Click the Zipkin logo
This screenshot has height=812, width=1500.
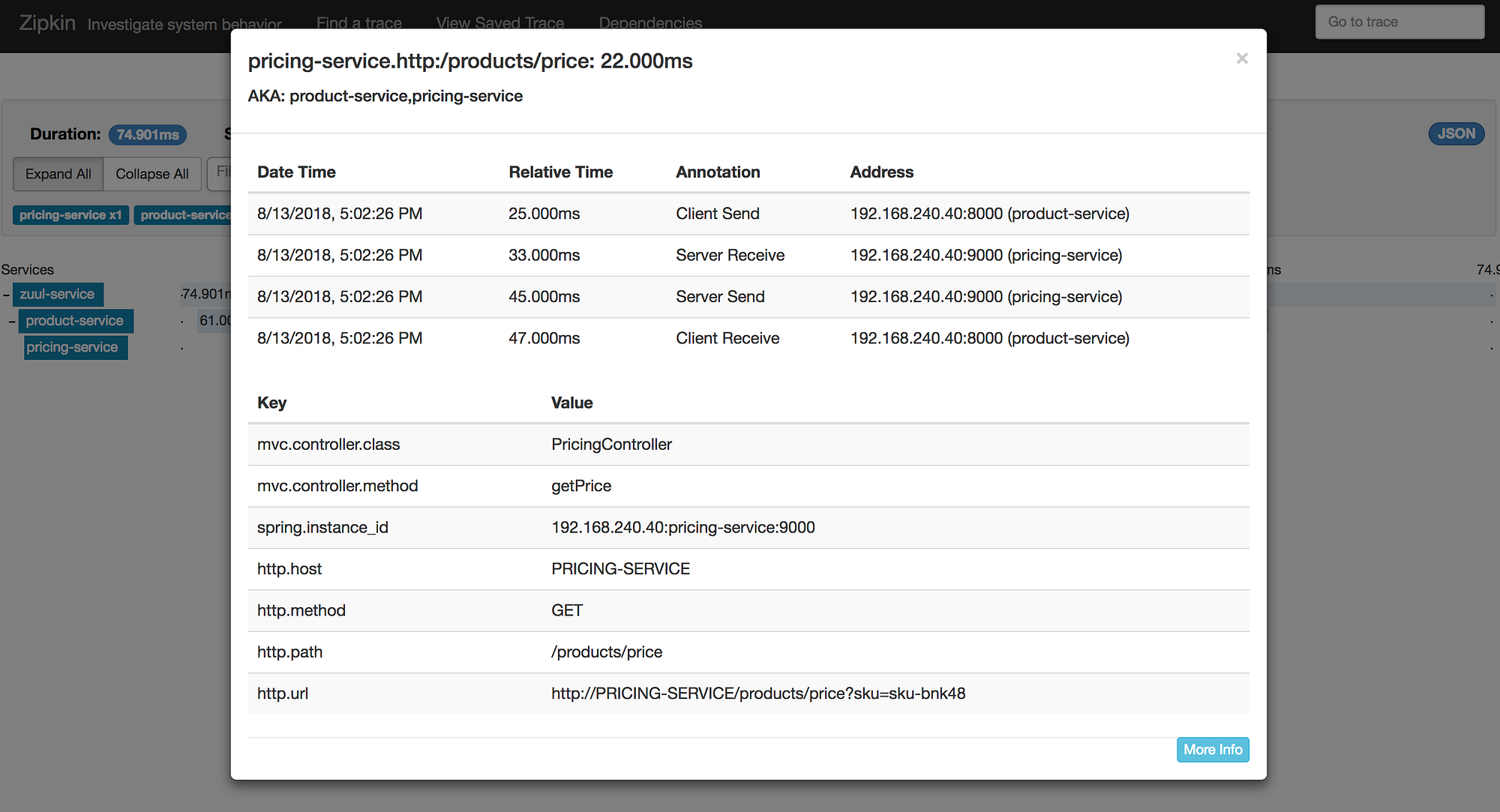46,22
